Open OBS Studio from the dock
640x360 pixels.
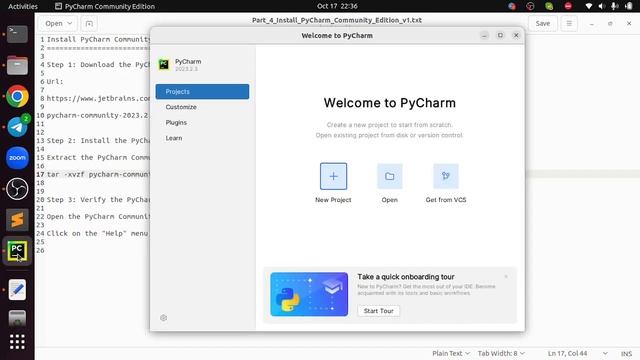tap(17, 189)
